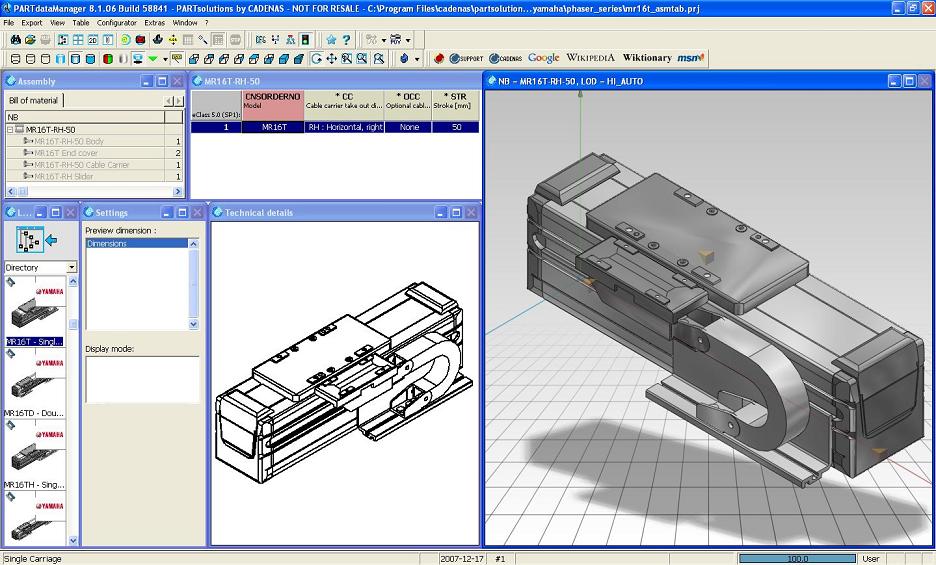This screenshot has width=936, height=565.
Task: Click the left tab-scroll arrow in the Assembly panel
Action: click(169, 101)
